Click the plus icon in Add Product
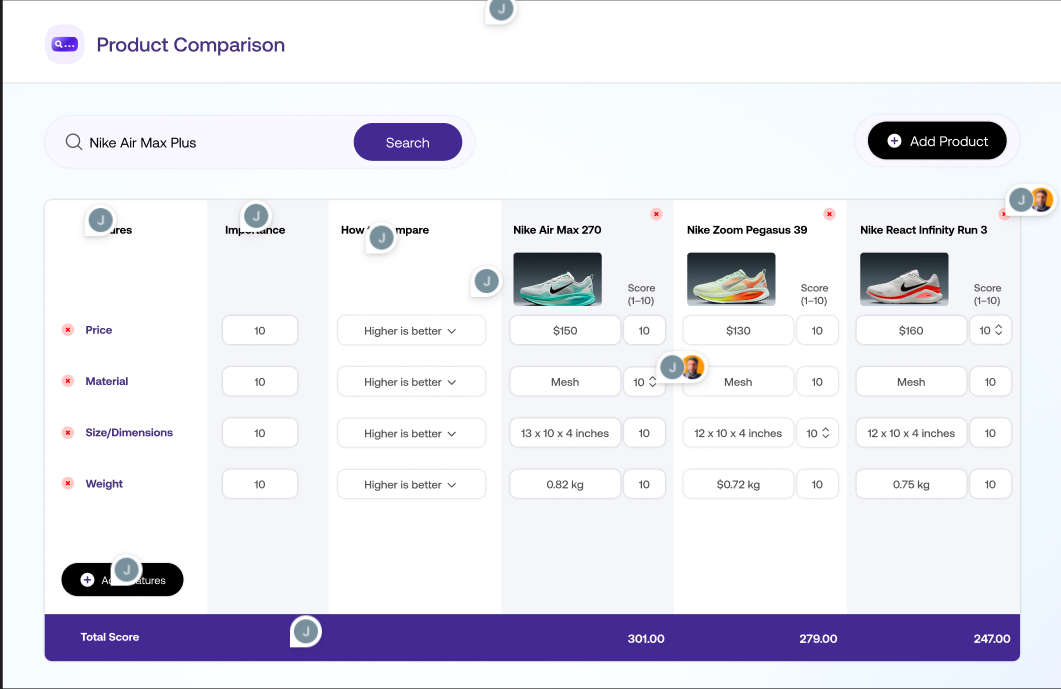The width and height of the screenshot is (1061, 689). 894,141
